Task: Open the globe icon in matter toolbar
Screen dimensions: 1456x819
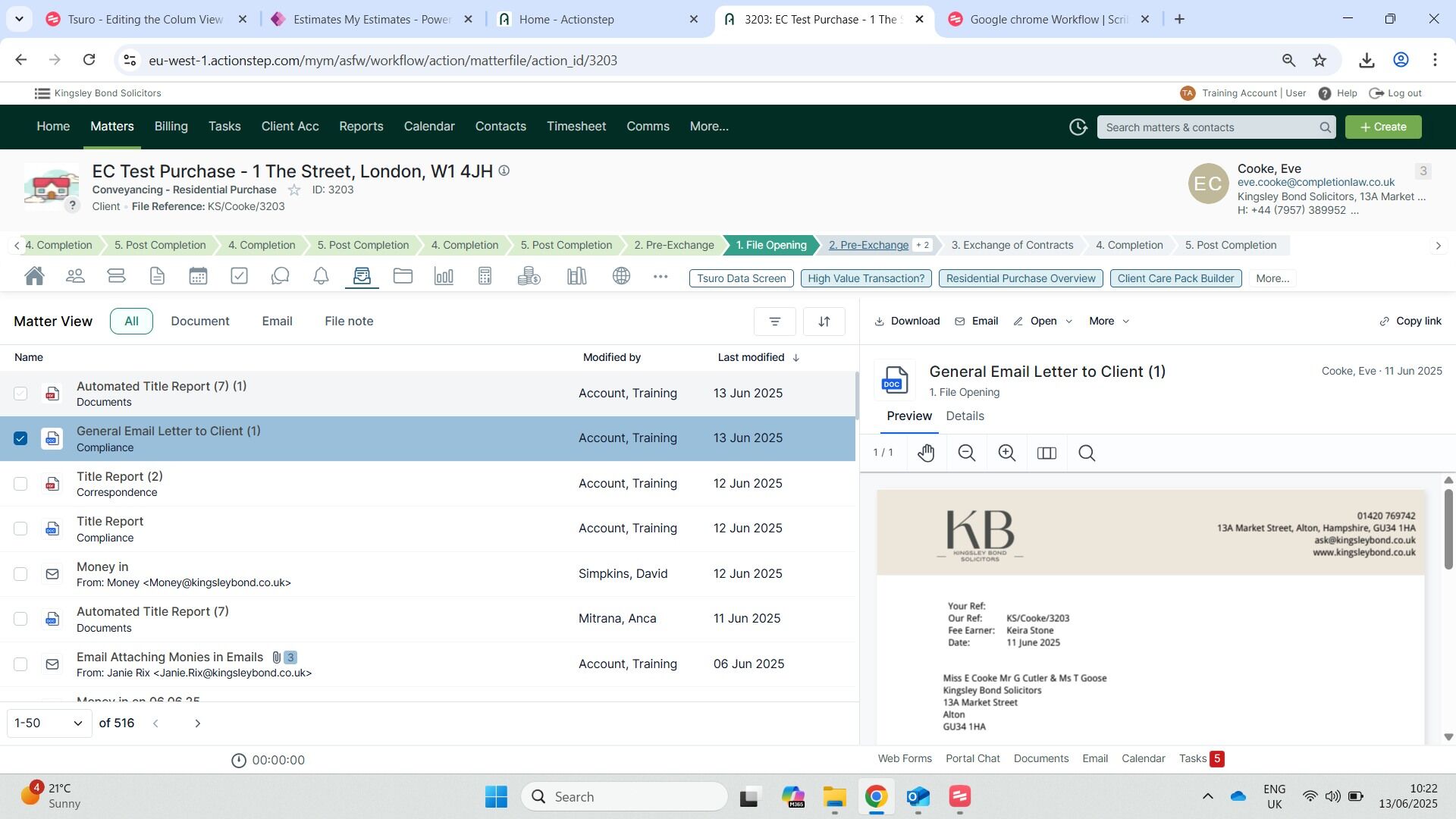Action: 621,276
